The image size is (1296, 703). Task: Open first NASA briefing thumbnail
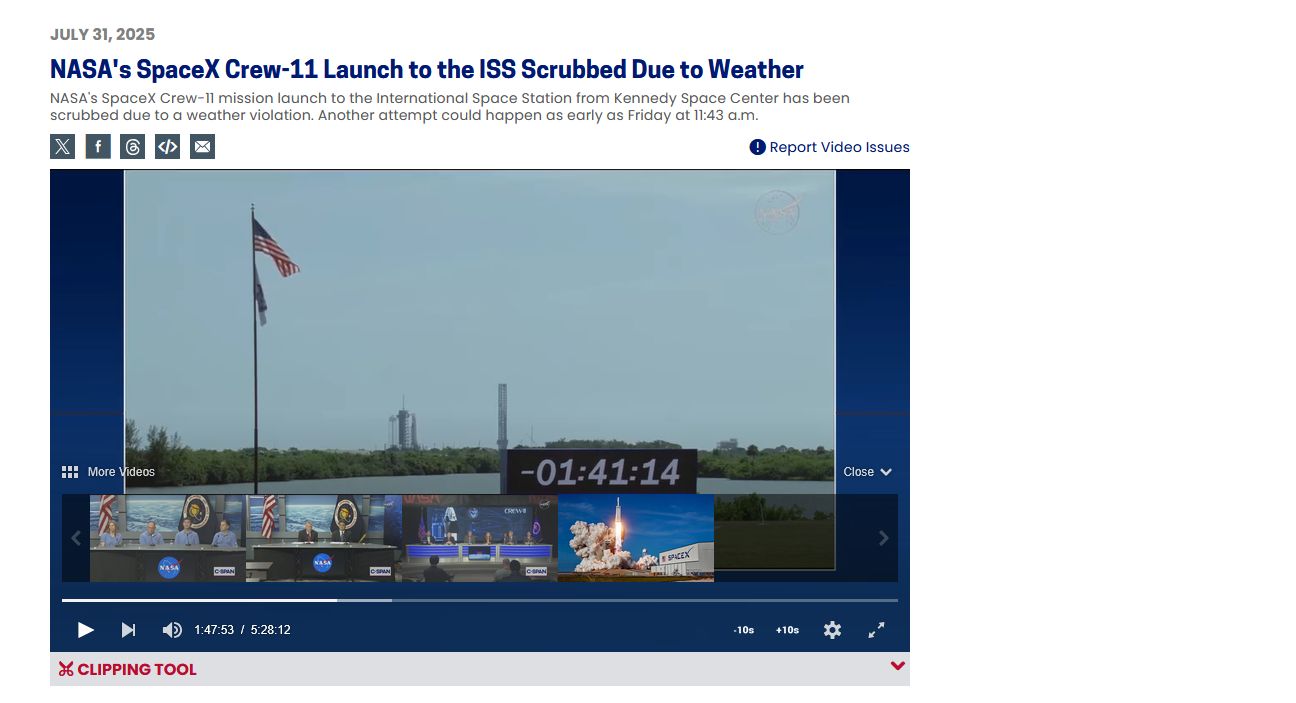click(x=168, y=538)
